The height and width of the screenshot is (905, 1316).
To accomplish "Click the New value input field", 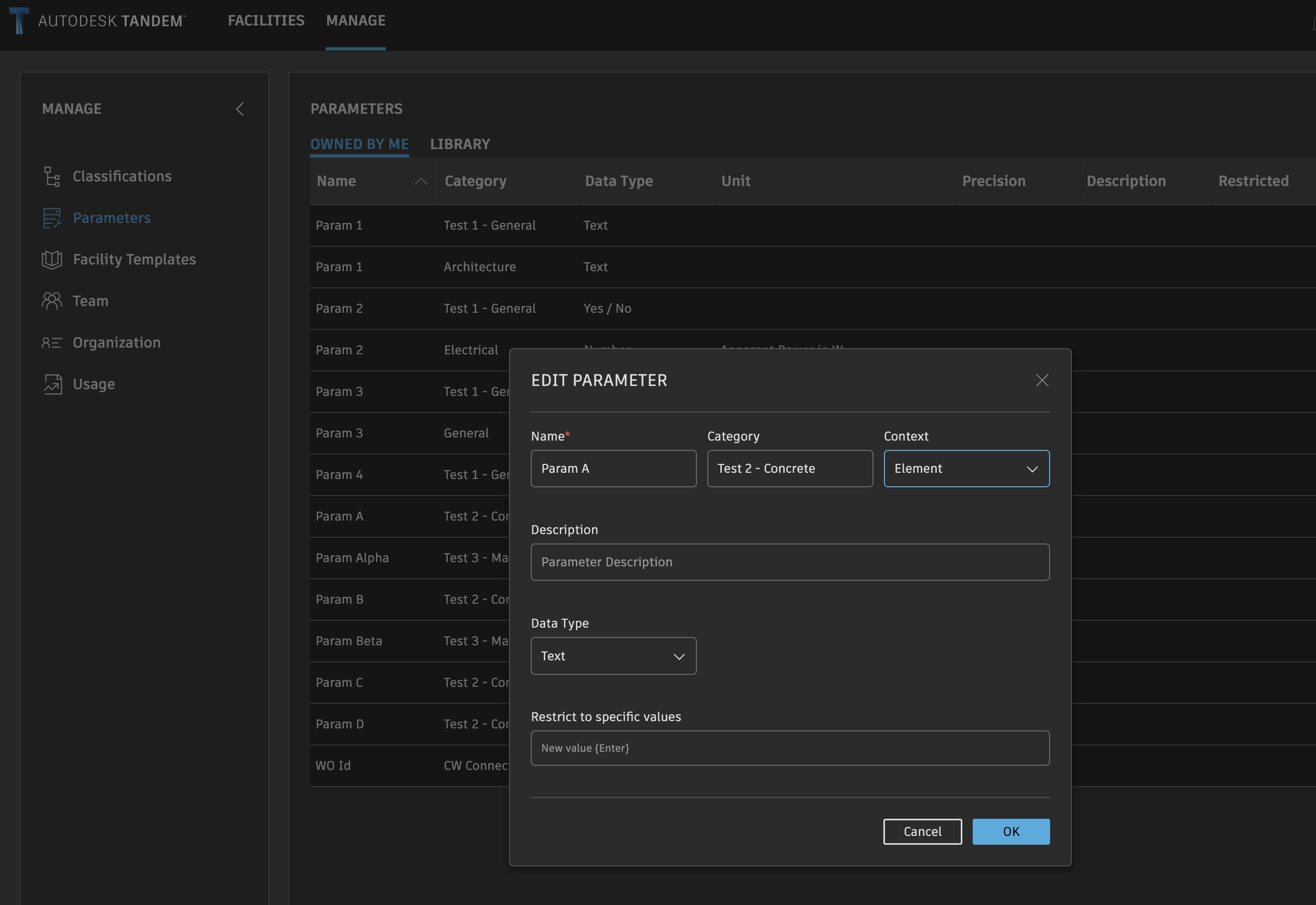I will (x=790, y=747).
